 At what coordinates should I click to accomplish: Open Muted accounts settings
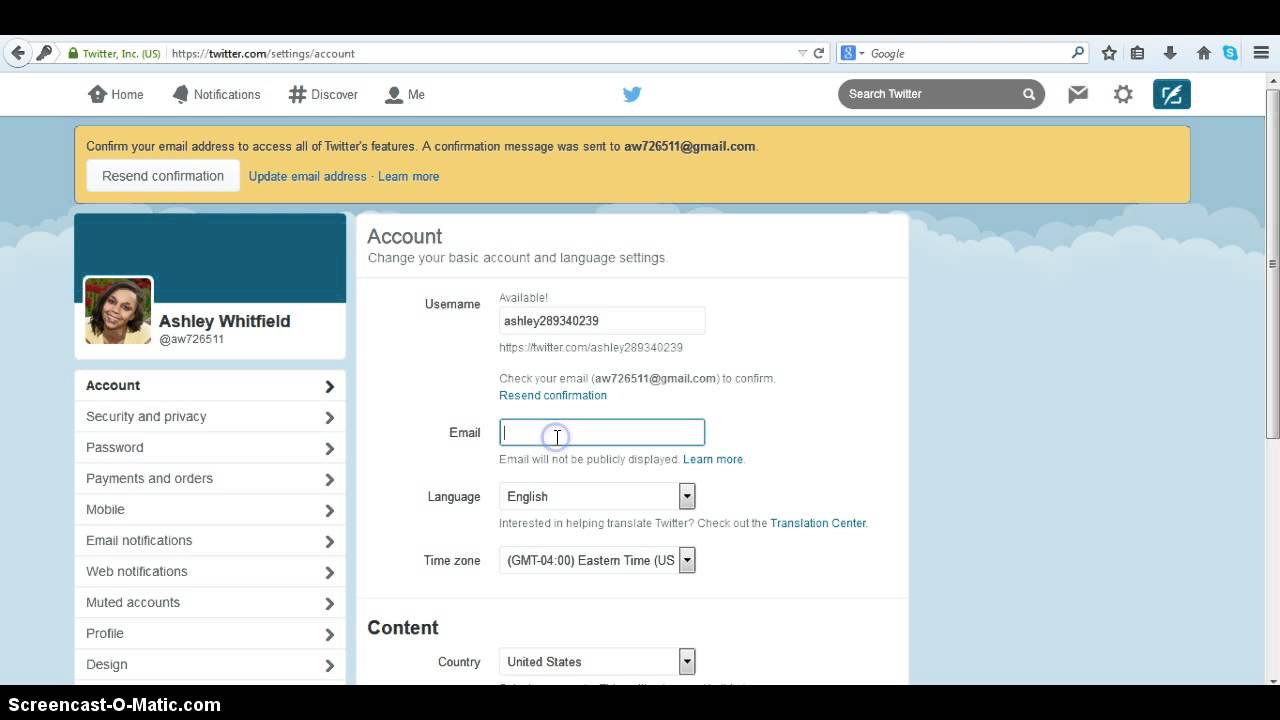(x=210, y=603)
